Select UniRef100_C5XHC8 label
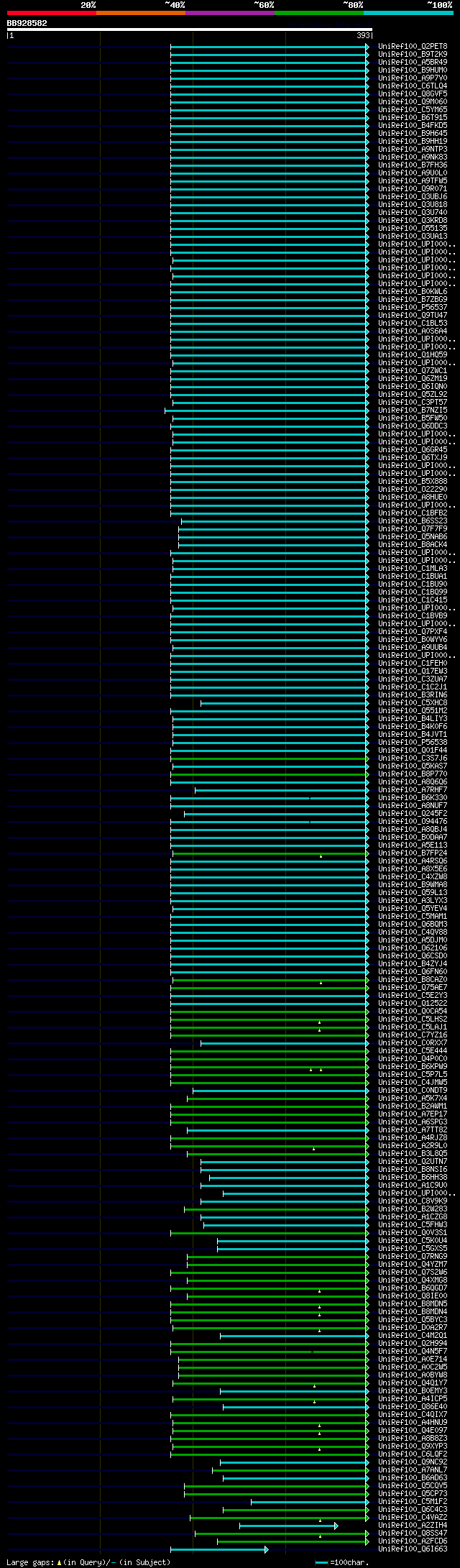The height and width of the screenshot is (1568, 460). click(x=413, y=703)
